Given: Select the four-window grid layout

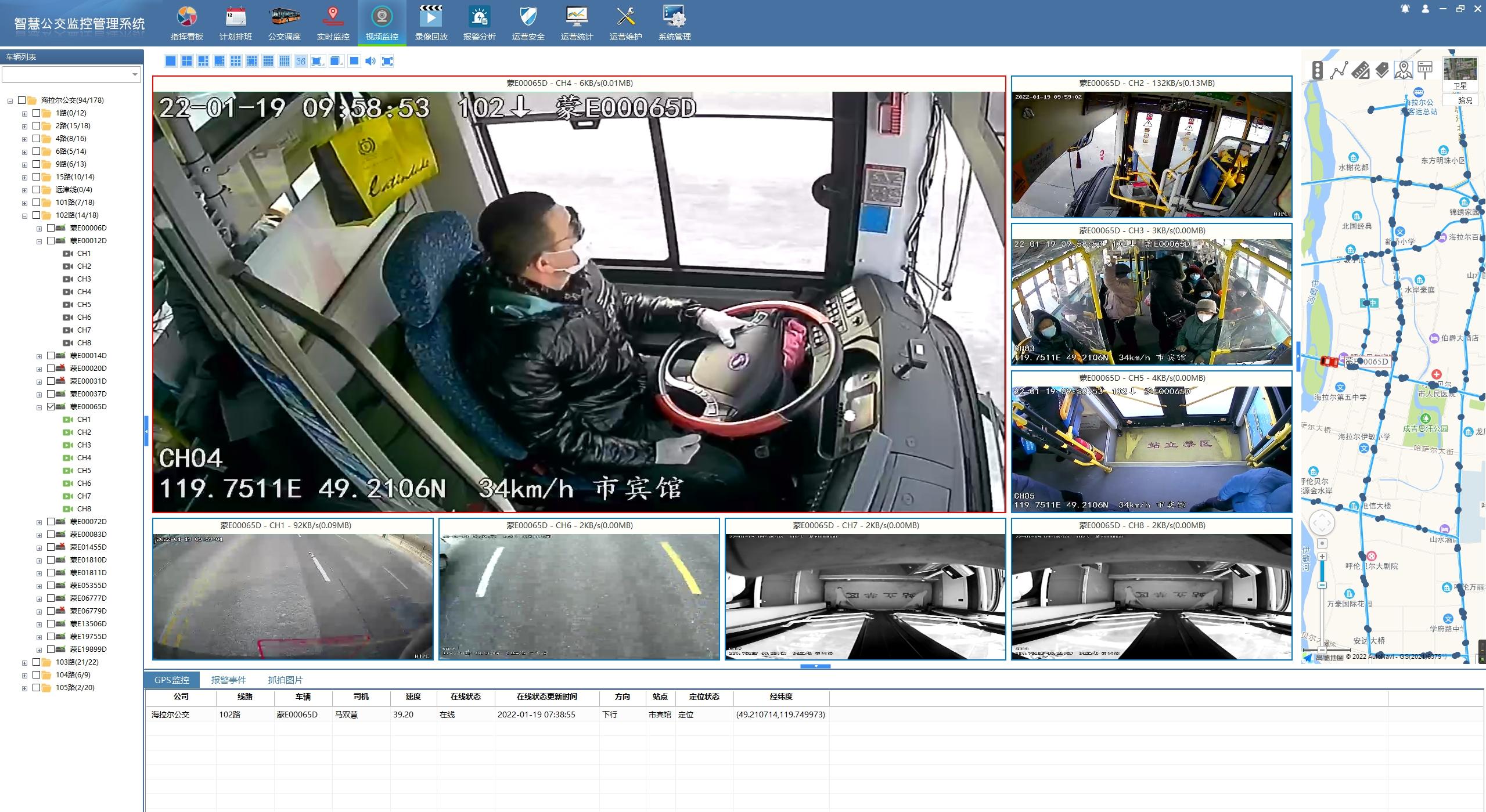Looking at the screenshot, I should click(x=186, y=61).
